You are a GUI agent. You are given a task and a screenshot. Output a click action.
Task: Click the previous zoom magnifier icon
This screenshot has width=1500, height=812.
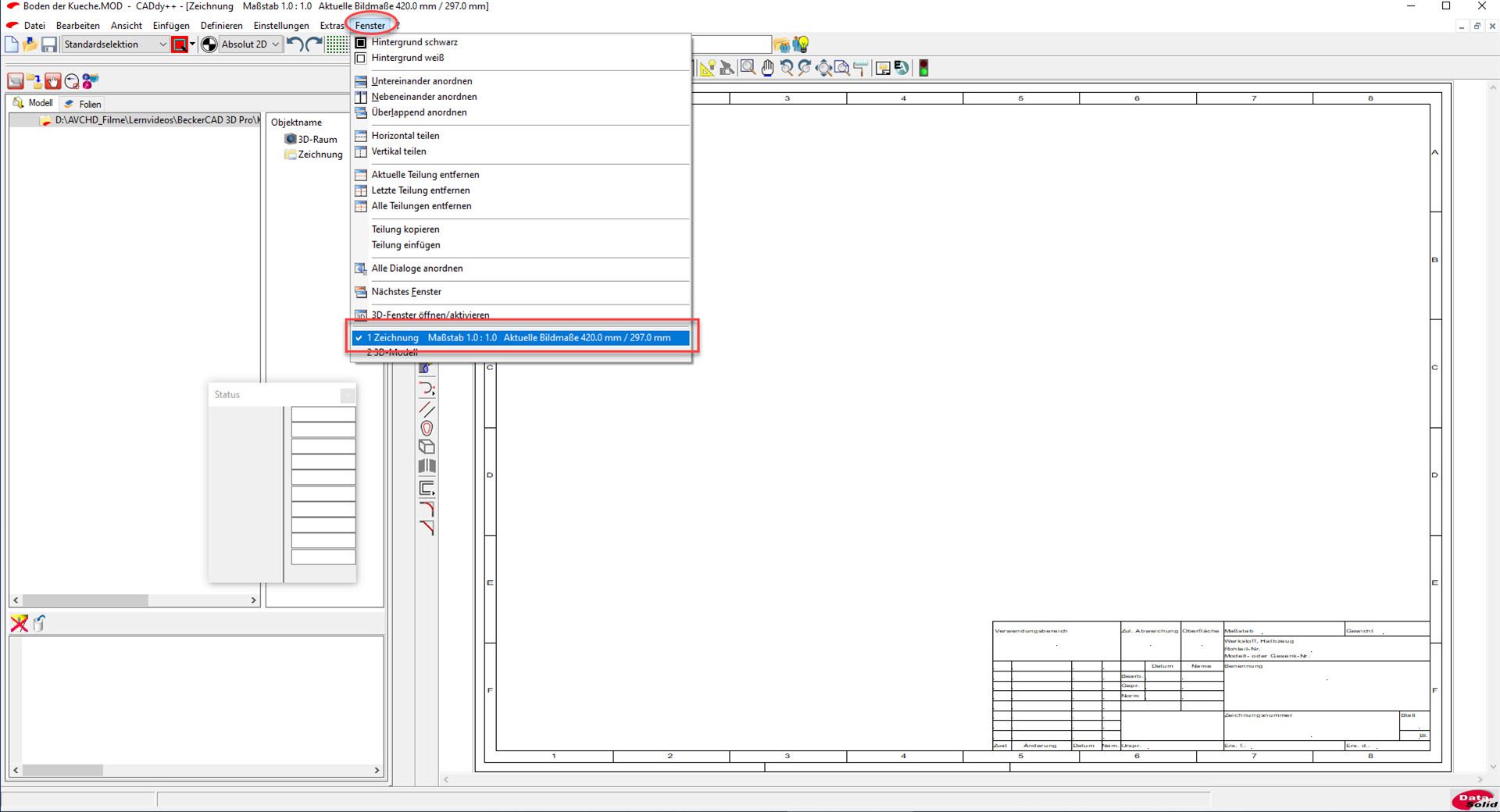click(x=787, y=69)
